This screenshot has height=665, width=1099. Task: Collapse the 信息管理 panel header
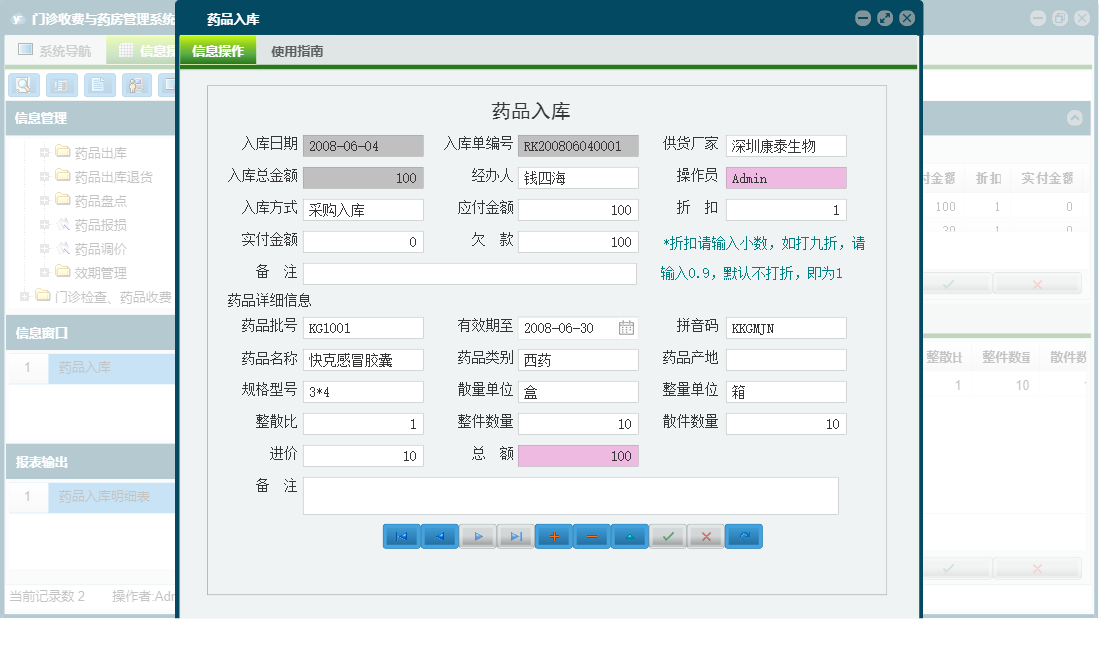click(90, 118)
